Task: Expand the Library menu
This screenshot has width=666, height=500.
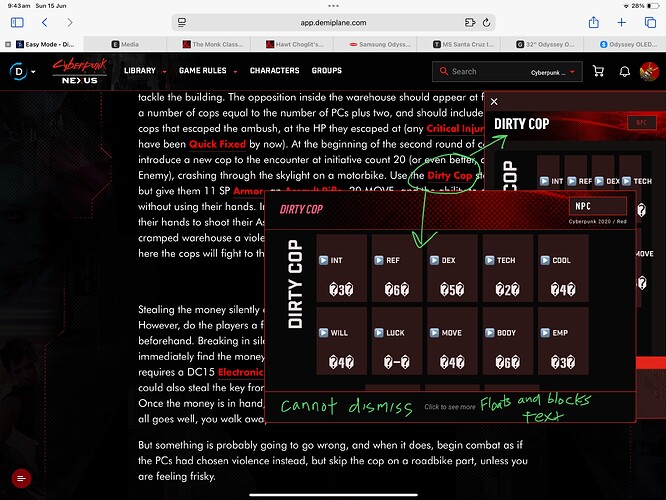Action: pos(145,71)
